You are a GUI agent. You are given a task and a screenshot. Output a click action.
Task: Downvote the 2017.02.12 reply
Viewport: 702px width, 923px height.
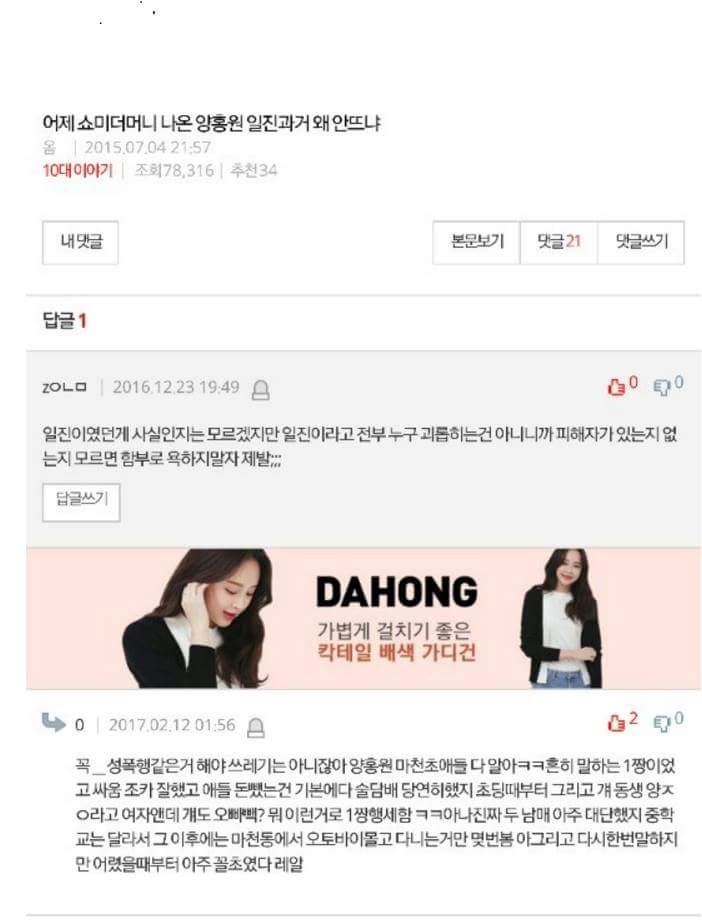(668, 721)
